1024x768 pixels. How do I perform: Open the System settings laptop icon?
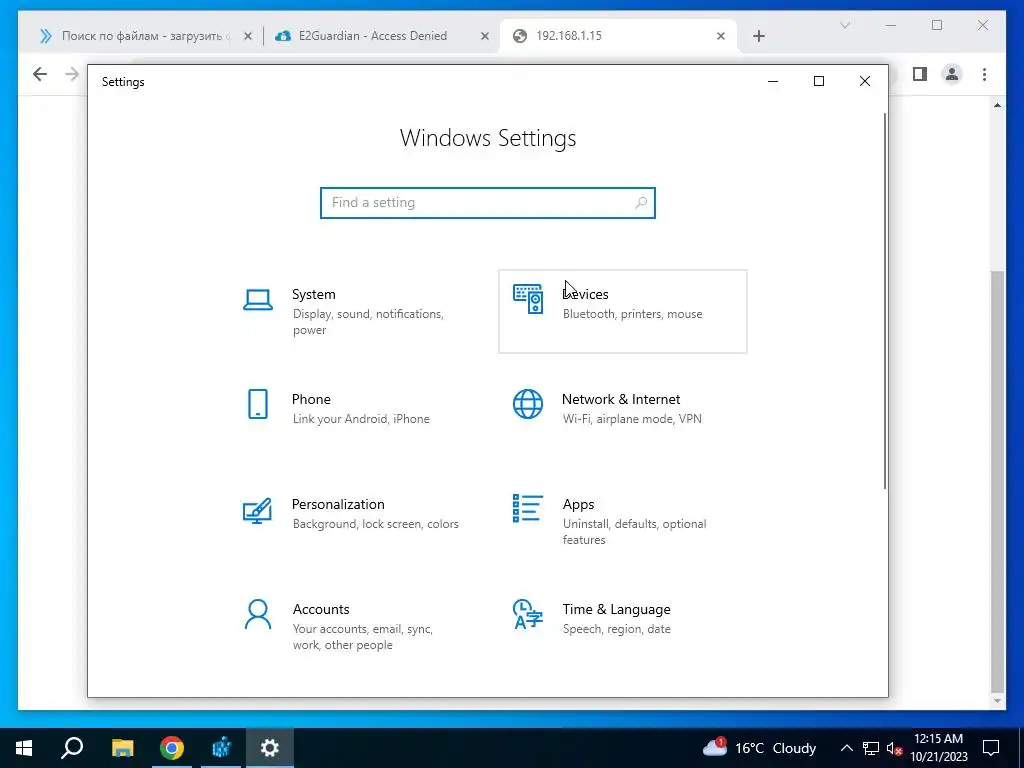coord(258,300)
